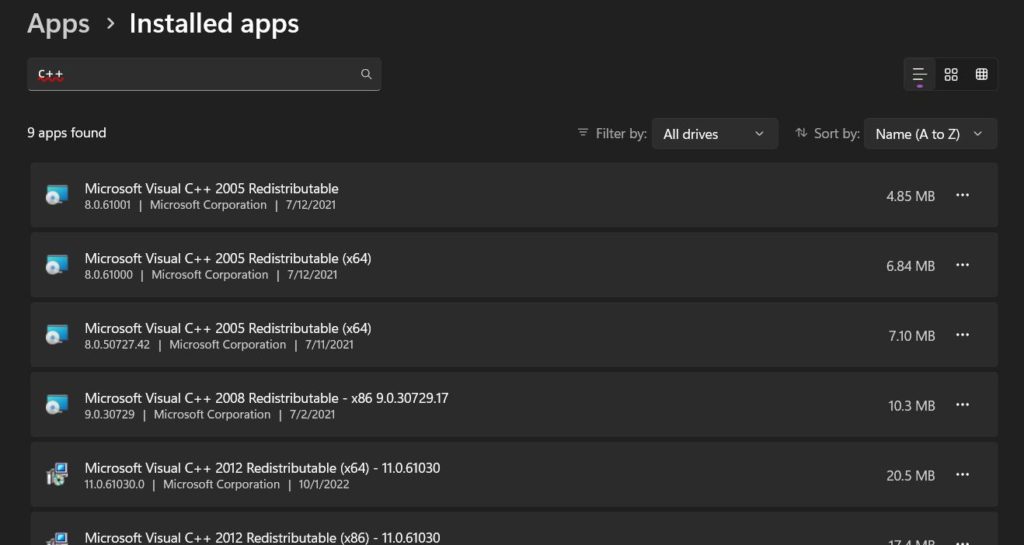
Task: Click the app search field containing C++
Action: 204,74
